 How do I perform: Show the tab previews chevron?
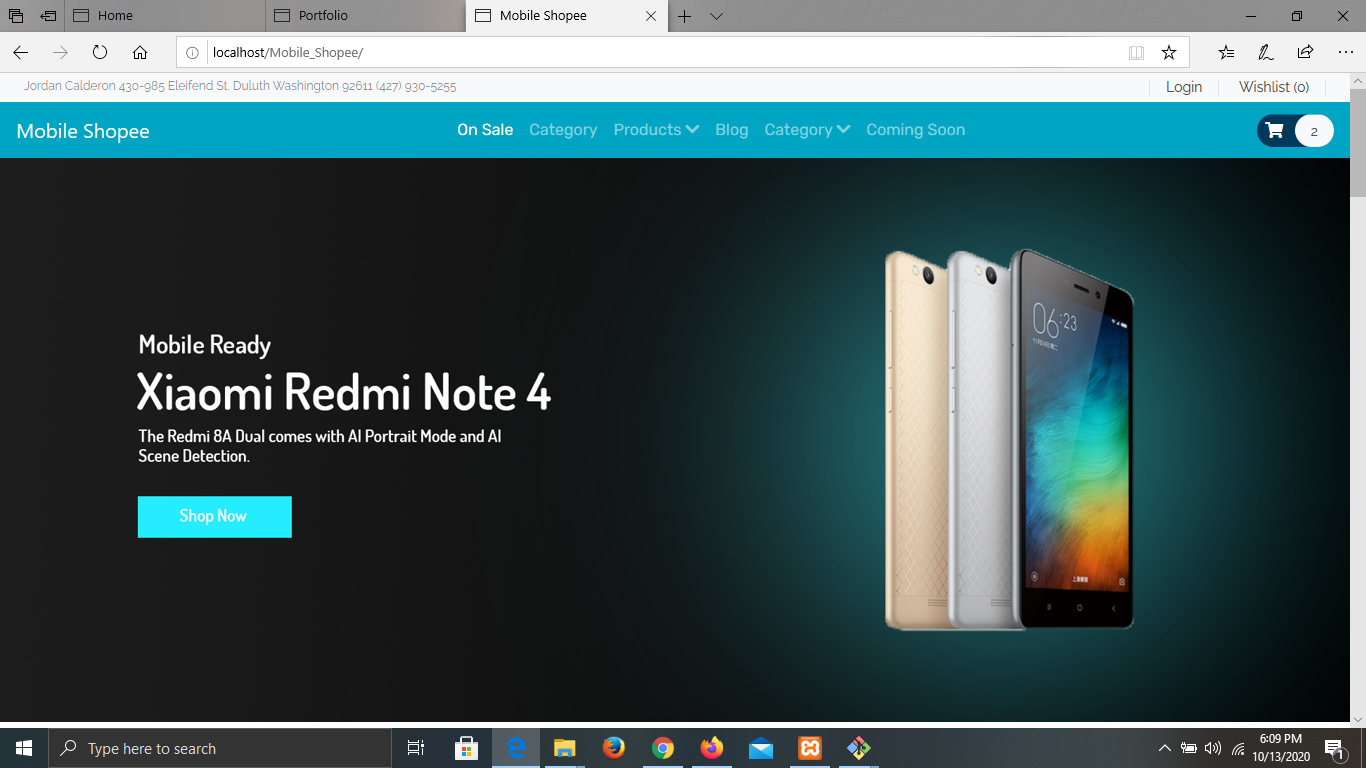716,16
